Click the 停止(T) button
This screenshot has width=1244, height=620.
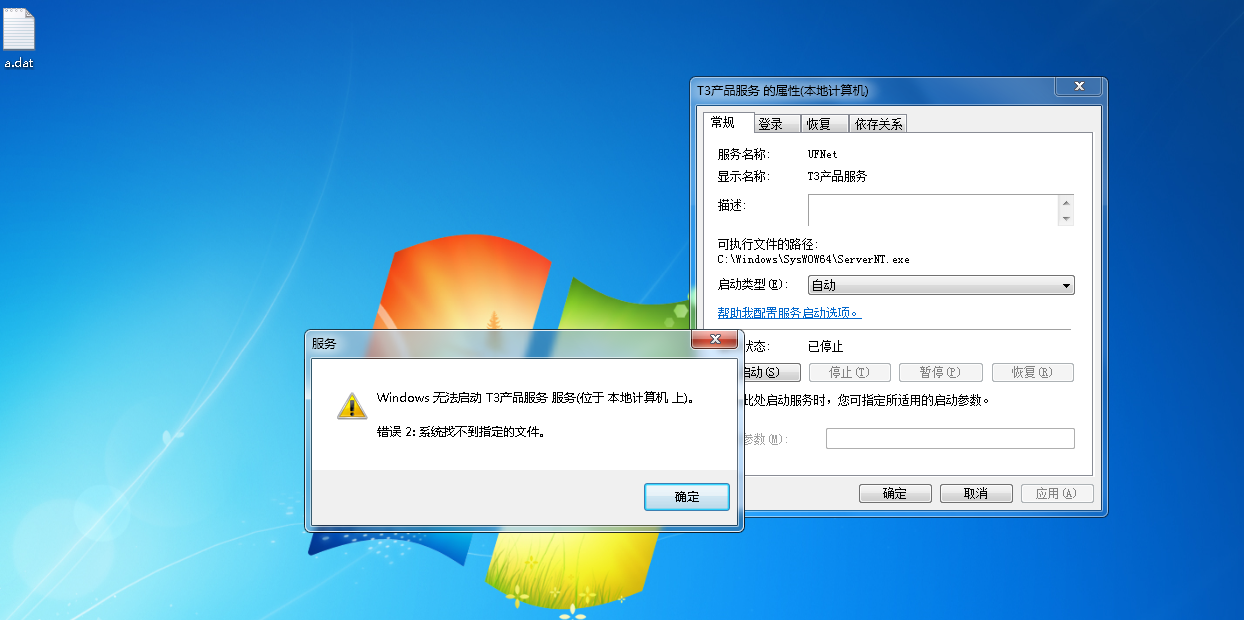coord(847,372)
